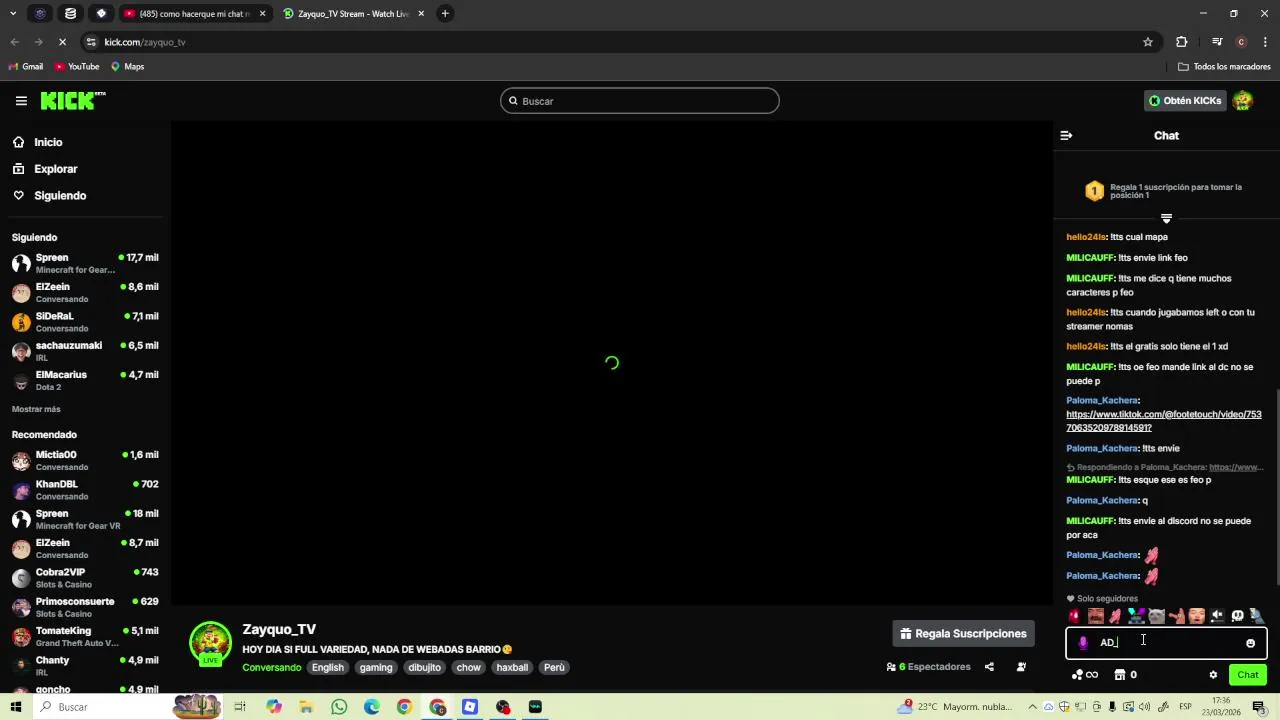Screen dimensions: 1280x720
Task: Open TomateKing recommended channel
Action: (x=85, y=636)
